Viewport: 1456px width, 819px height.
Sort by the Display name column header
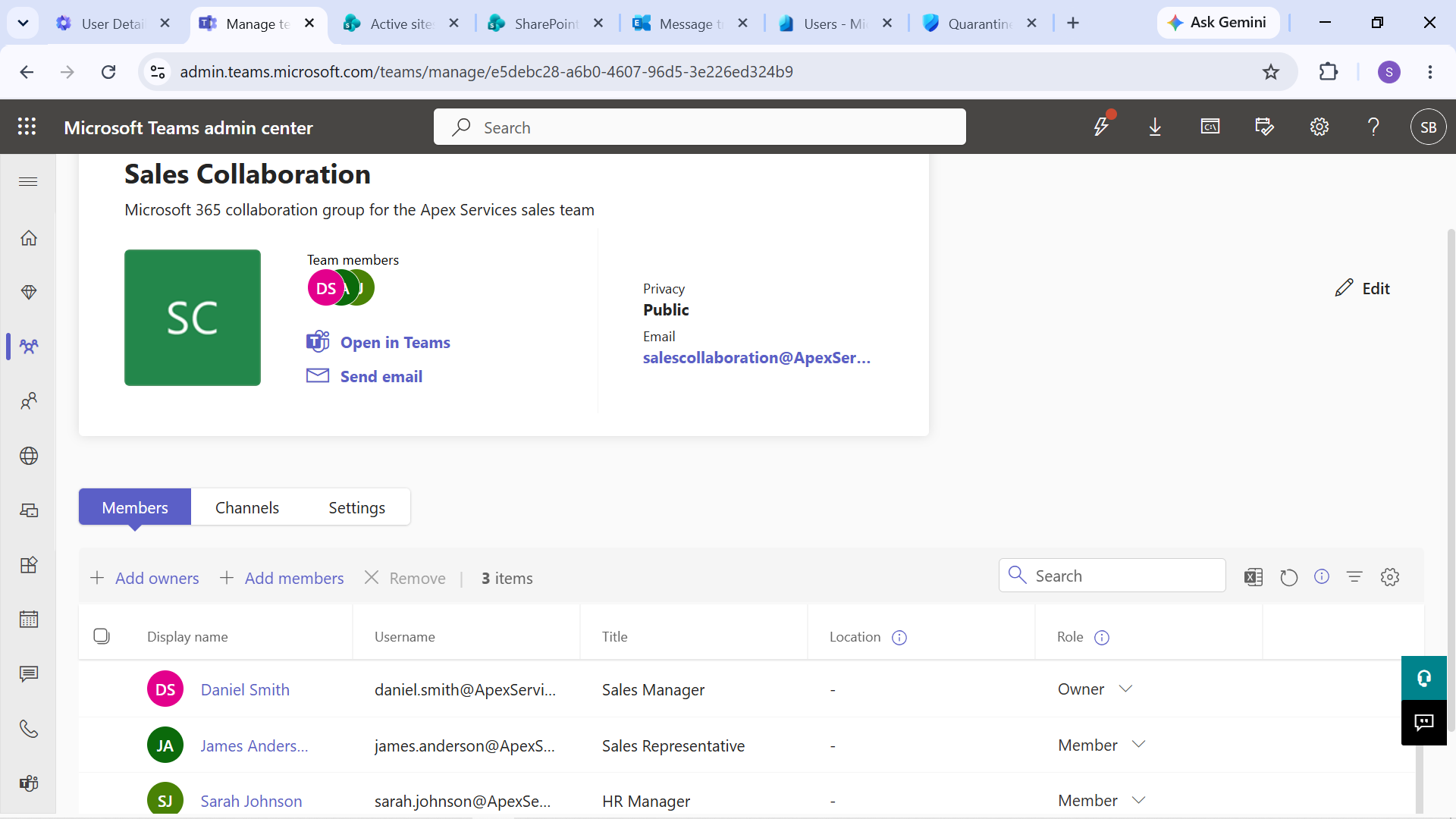coord(187,637)
